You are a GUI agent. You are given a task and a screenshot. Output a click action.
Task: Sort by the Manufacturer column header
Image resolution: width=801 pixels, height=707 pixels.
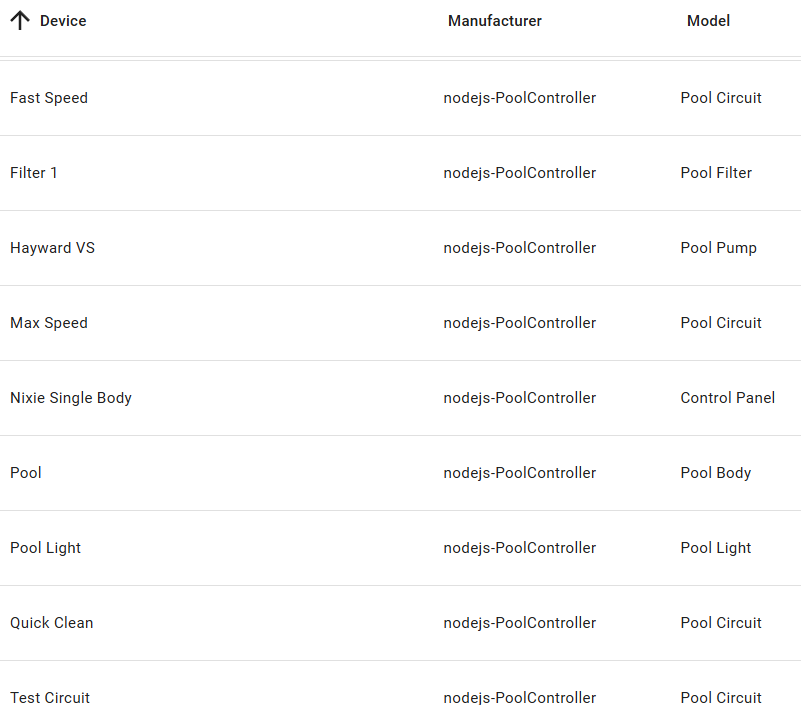click(x=494, y=21)
